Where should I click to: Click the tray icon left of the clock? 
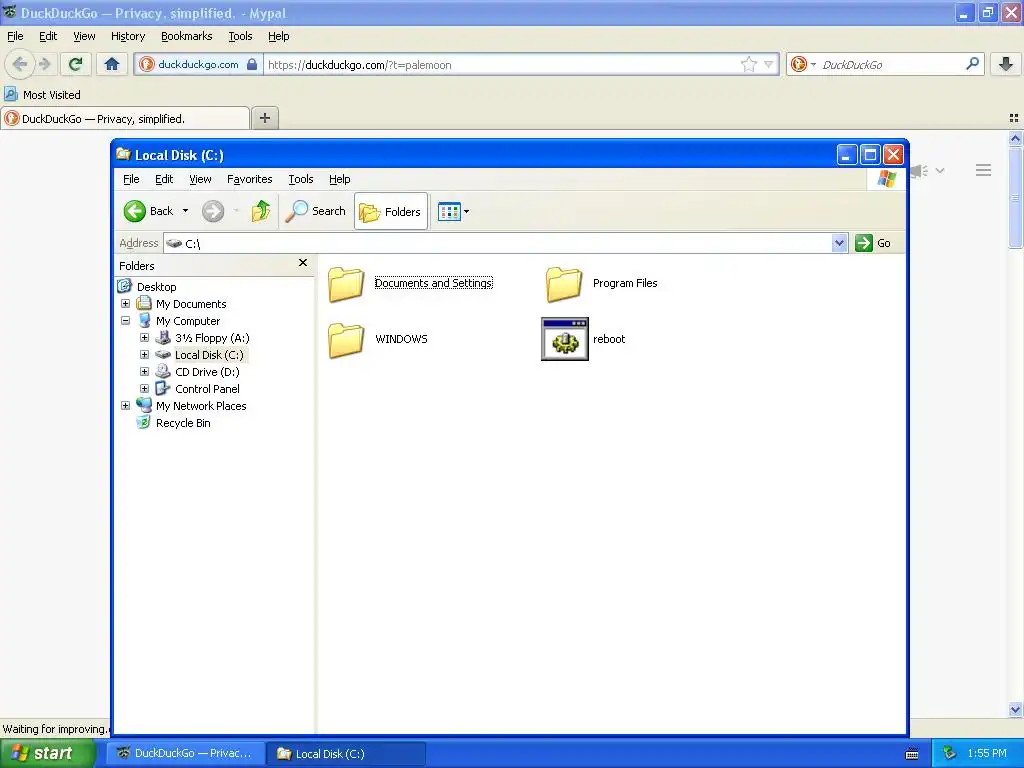(950, 753)
